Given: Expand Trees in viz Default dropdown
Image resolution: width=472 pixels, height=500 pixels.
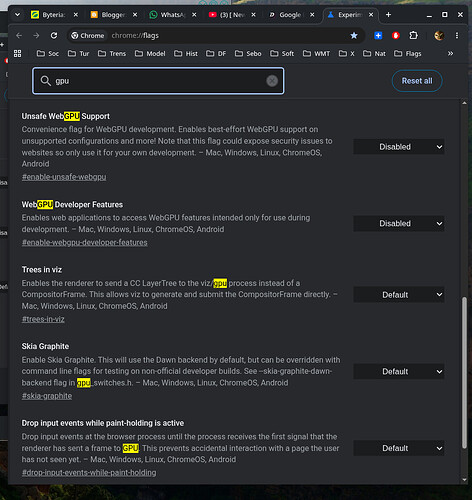Looking at the screenshot, I should (399, 295).
